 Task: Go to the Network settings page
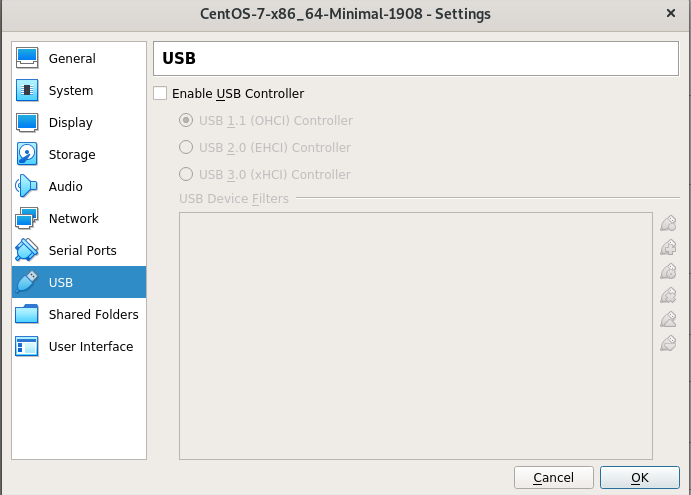click(79, 218)
